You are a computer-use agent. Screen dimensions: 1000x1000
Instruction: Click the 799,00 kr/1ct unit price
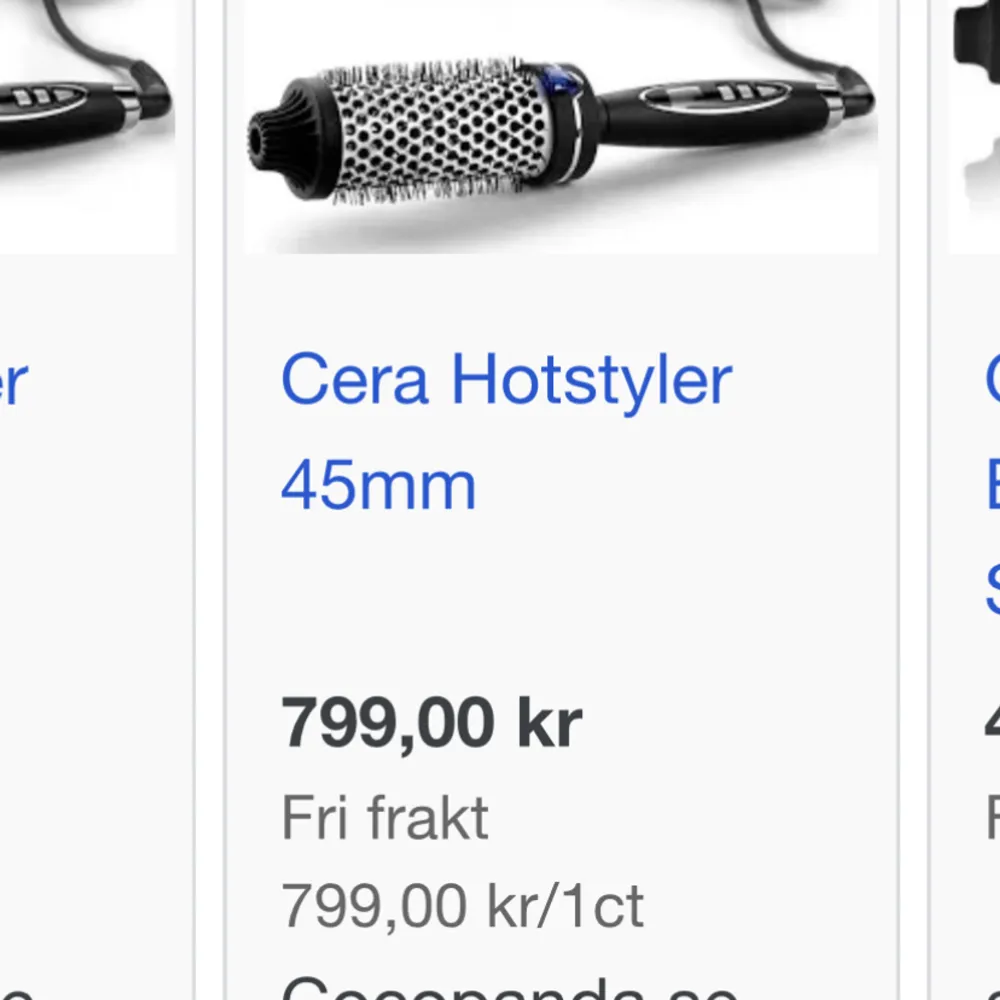(463, 903)
